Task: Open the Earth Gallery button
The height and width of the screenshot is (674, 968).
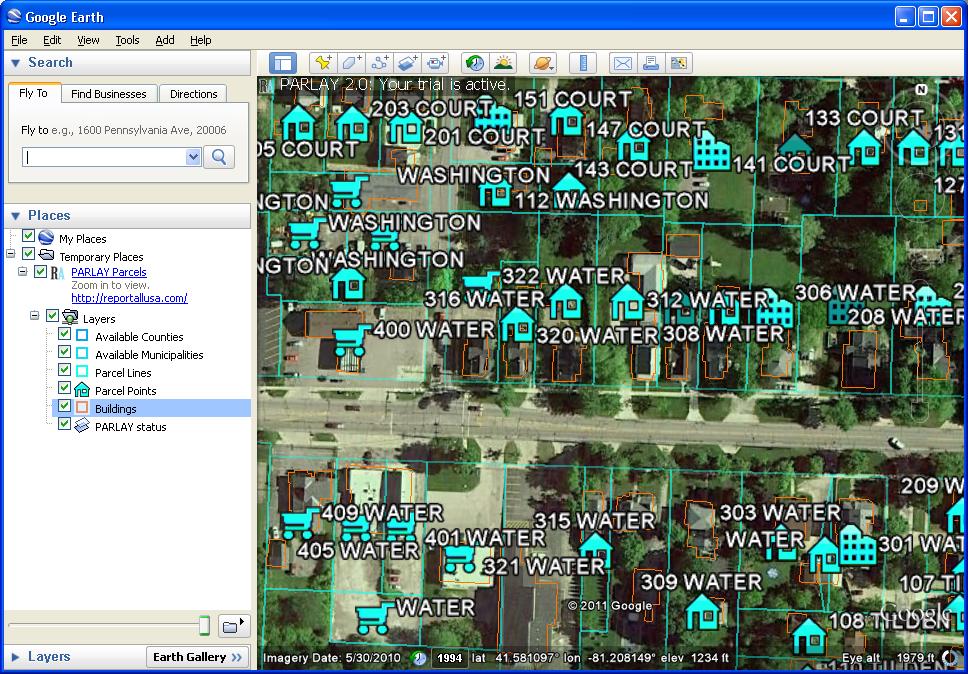Action: point(198,657)
